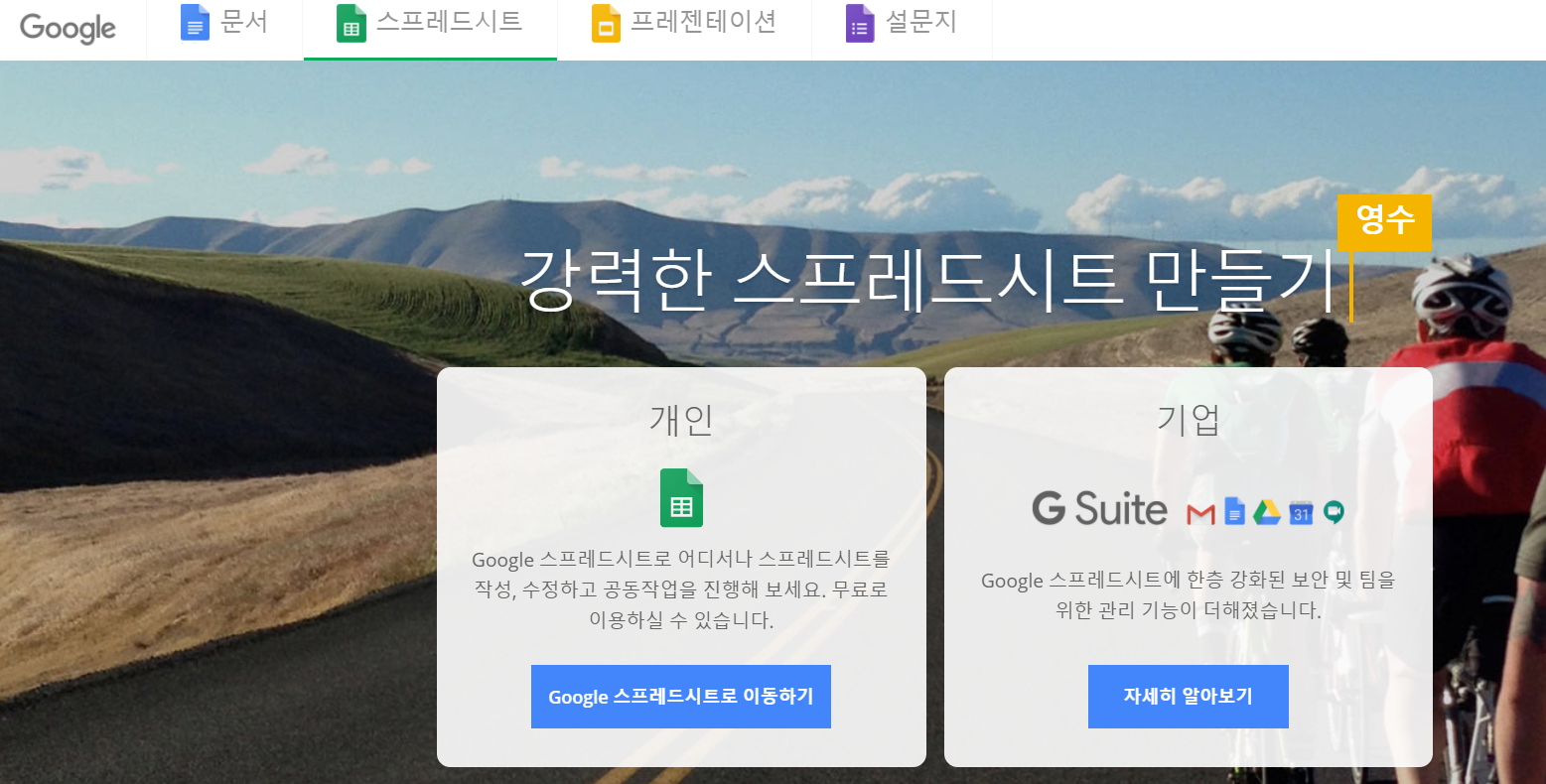This screenshot has width=1546, height=784.
Task: Click the 기업 card heading
Action: (x=1189, y=420)
